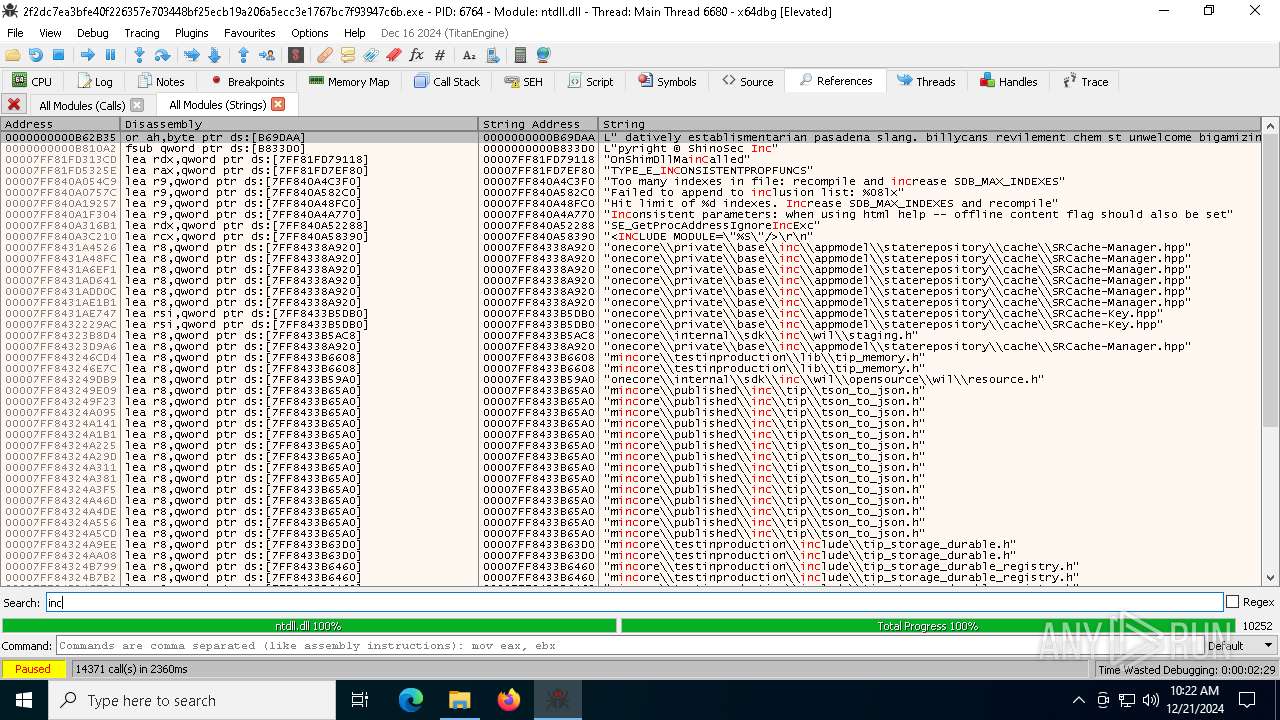The height and width of the screenshot is (720, 1280).
Task: Enable the Regex checkbox
Action: point(1232,602)
